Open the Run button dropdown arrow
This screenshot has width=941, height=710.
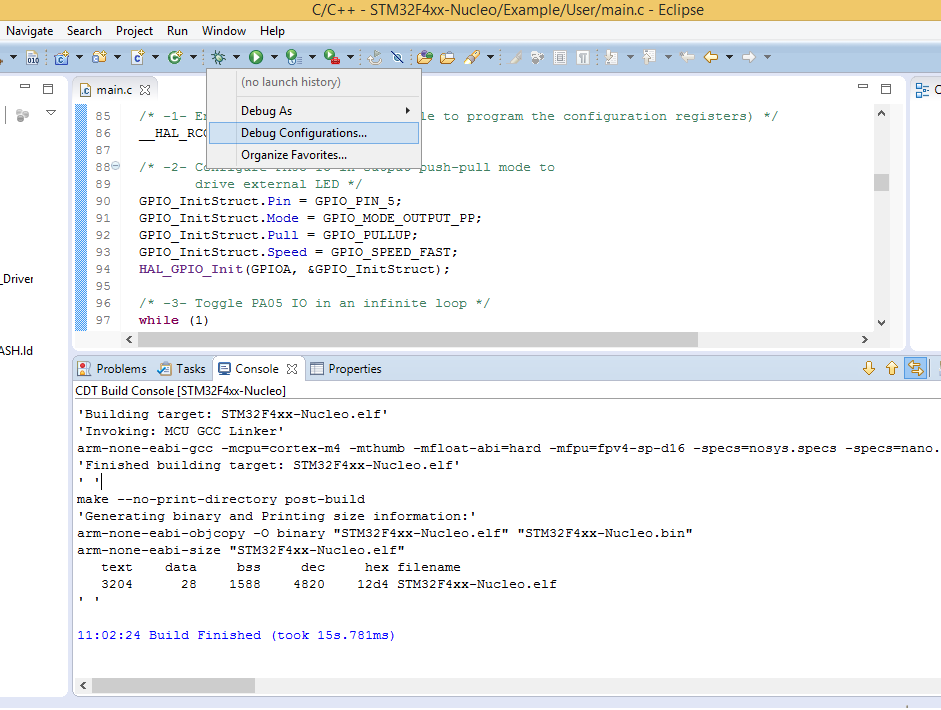pyautogui.click(x=274, y=58)
